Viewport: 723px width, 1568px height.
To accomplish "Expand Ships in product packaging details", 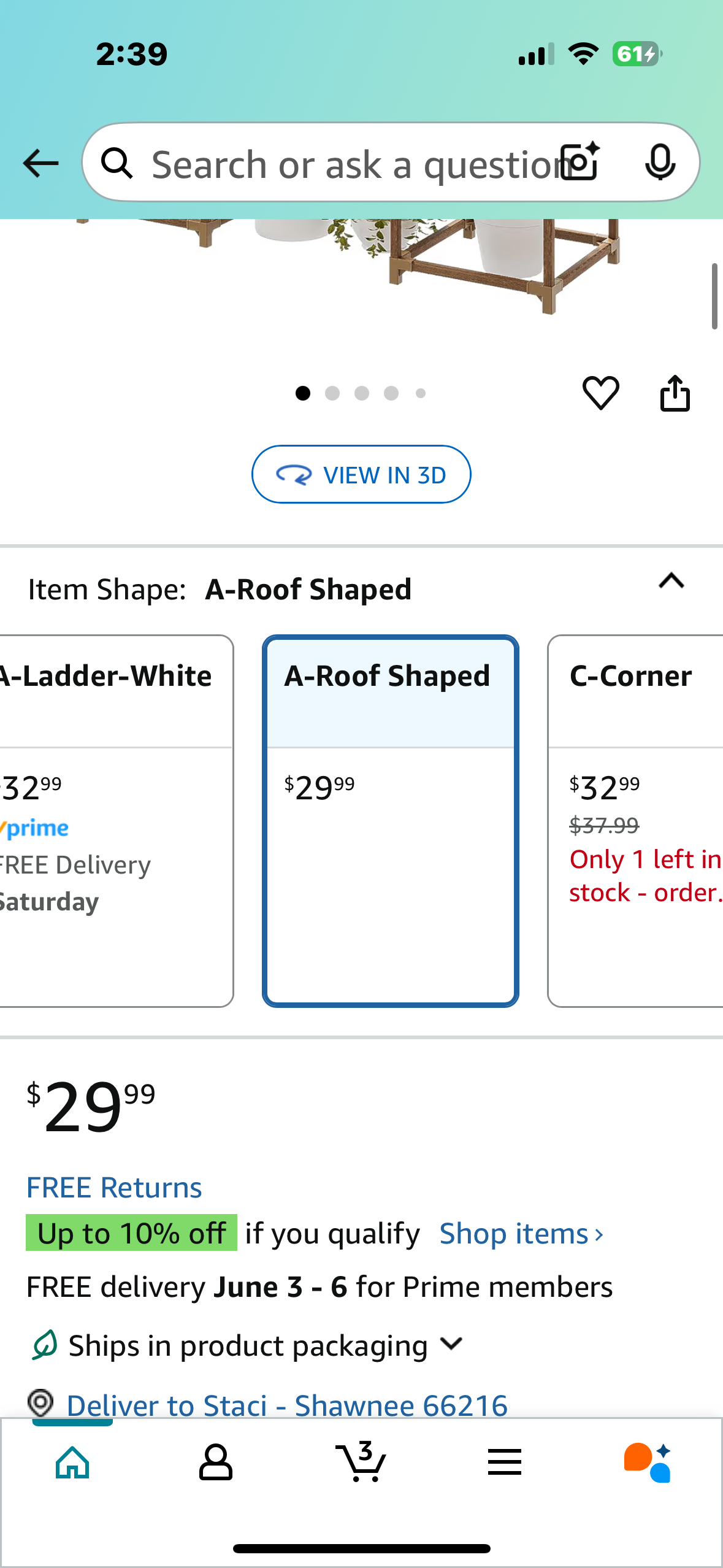I will coord(451,1343).
